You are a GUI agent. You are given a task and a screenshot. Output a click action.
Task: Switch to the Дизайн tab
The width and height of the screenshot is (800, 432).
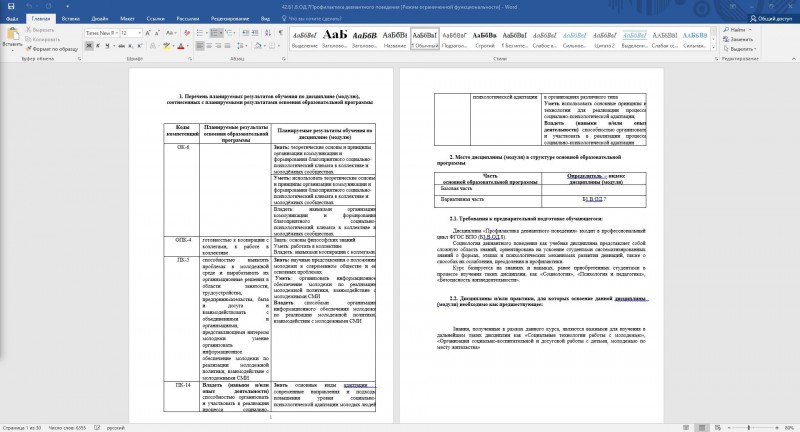(99, 19)
